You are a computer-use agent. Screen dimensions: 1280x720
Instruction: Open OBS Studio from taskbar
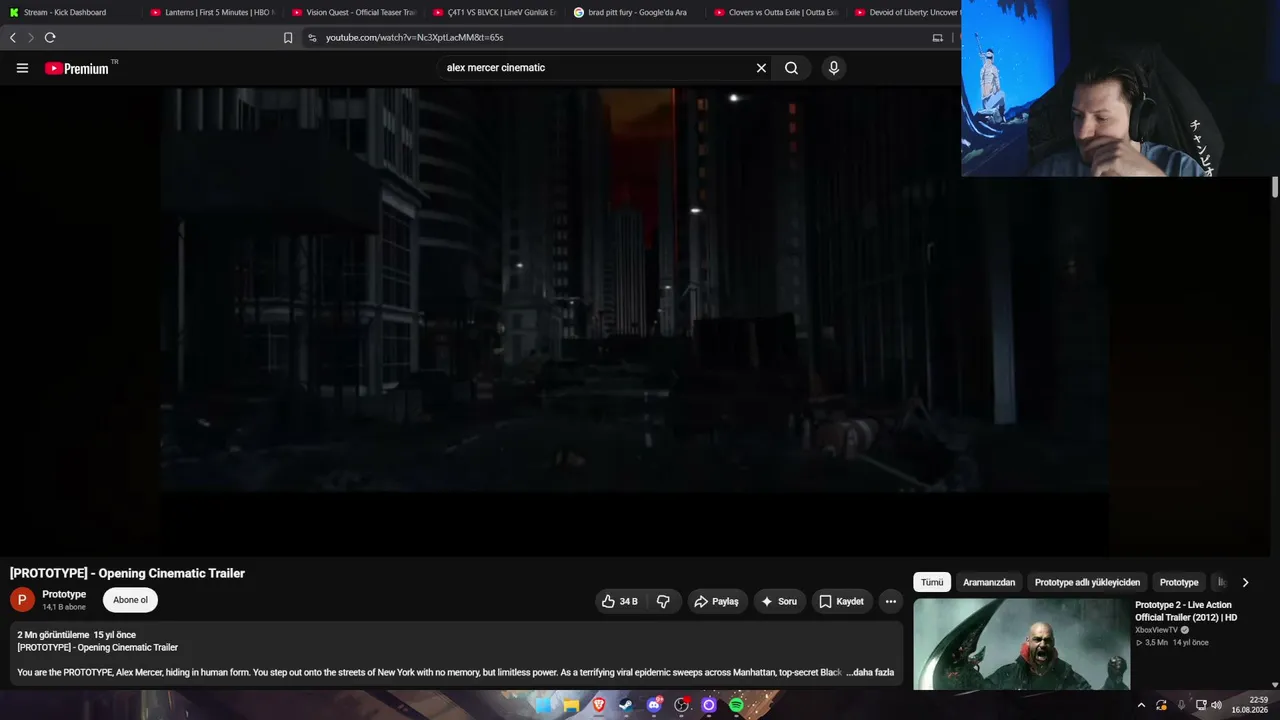click(x=682, y=705)
